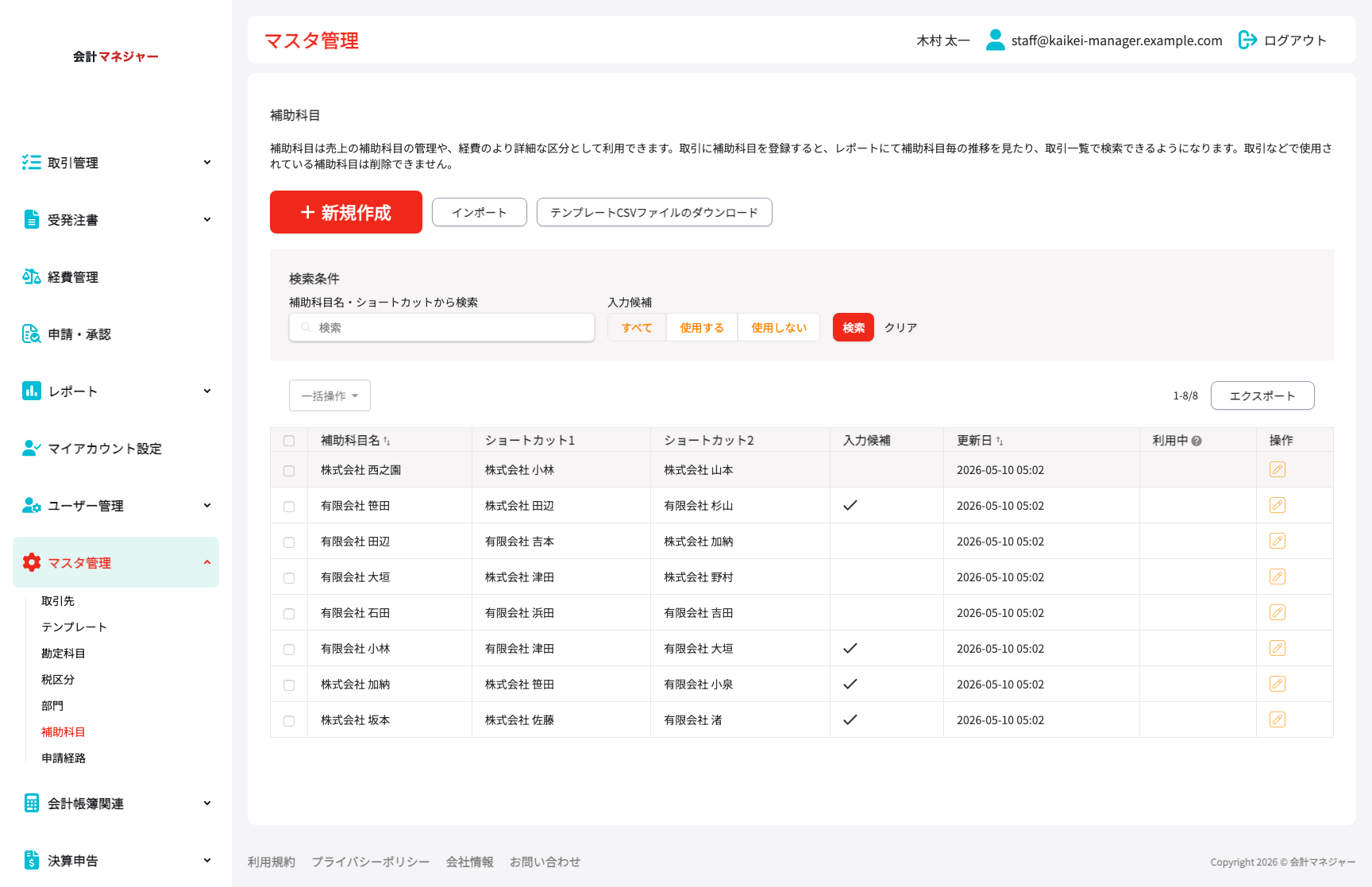
Task: Check the 有限会社 小林 row checkbox
Action: 289,650
